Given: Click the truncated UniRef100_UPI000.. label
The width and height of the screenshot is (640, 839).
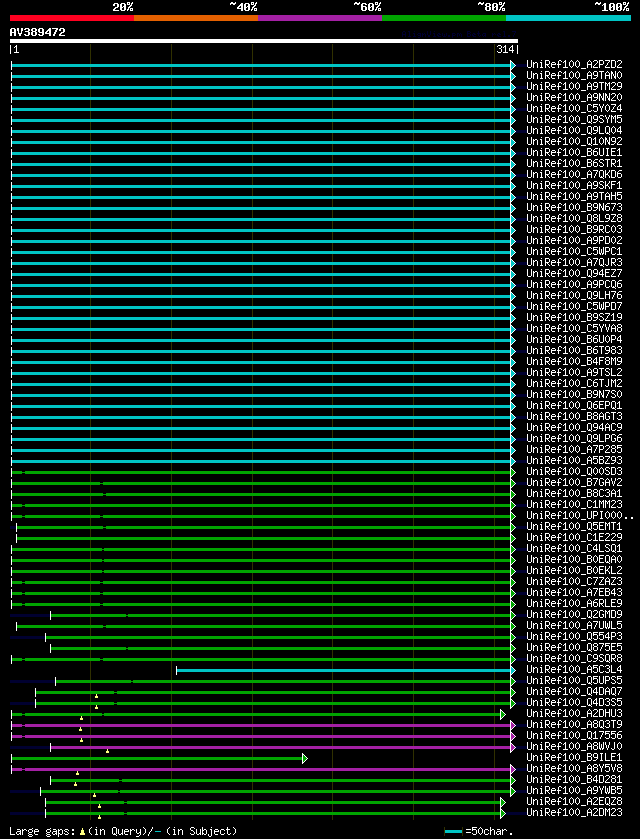Looking at the screenshot, I should click(580, 516).
